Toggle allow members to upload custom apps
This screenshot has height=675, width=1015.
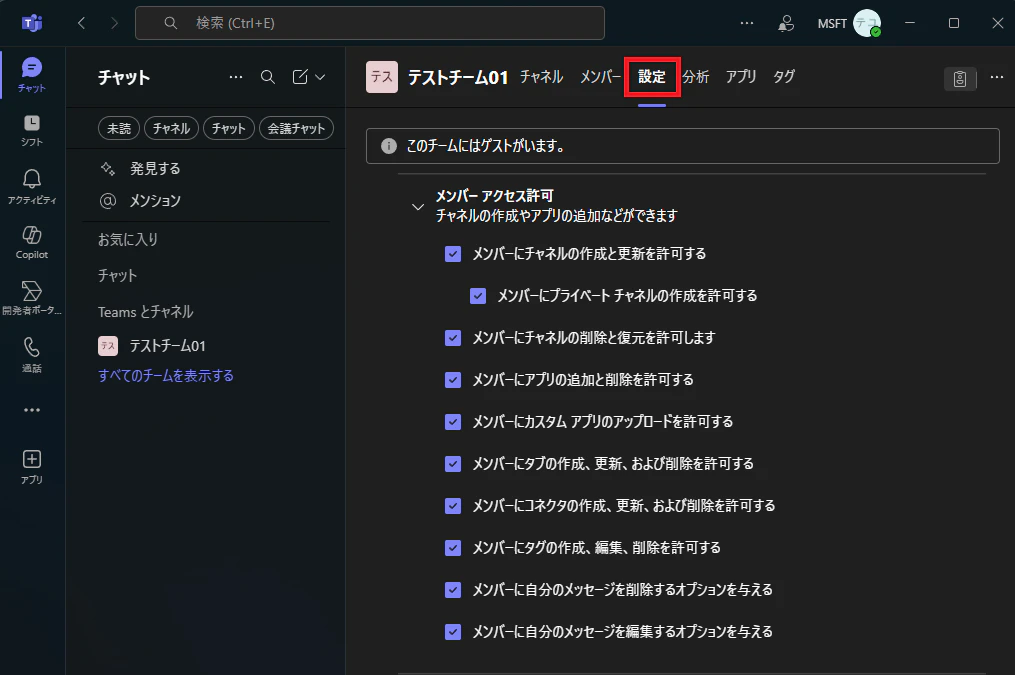click(453, 422)
